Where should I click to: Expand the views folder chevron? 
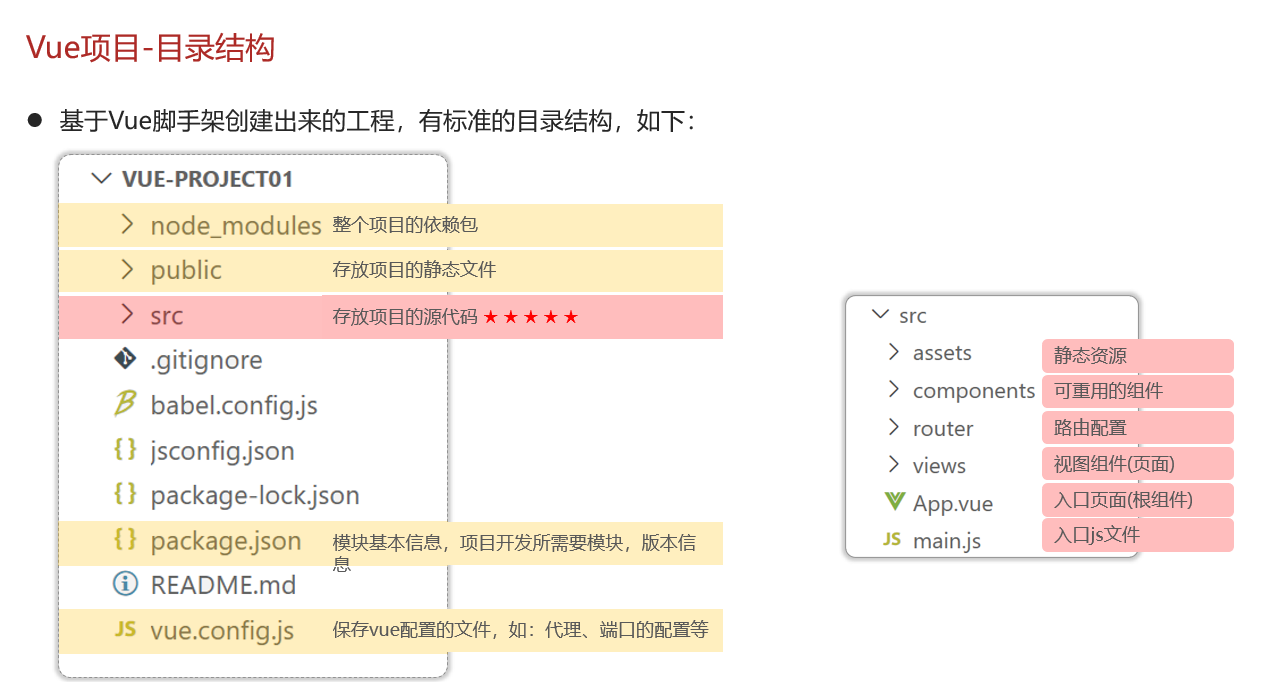coord(894,464)
